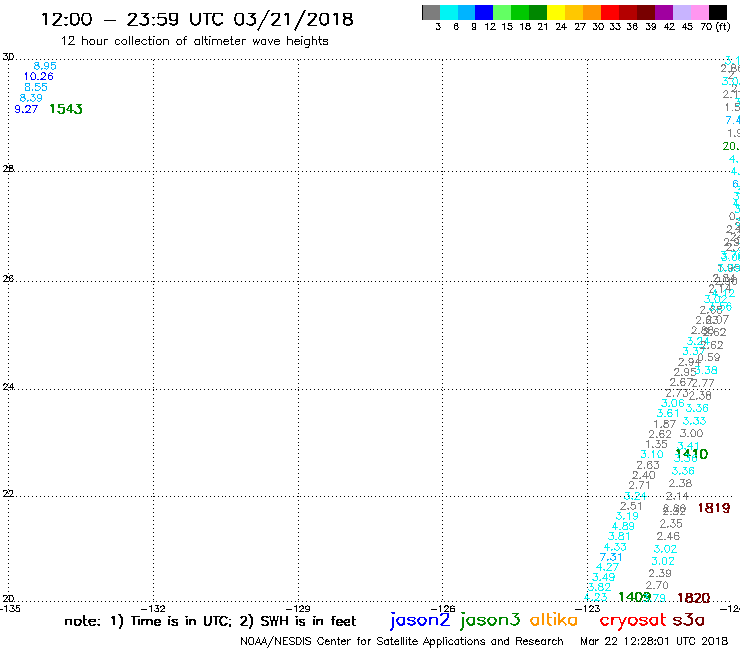The height and width of the screenshot is (650, 740).
Task: Click the '-123' longitude axis label
Action: [588, 608]
